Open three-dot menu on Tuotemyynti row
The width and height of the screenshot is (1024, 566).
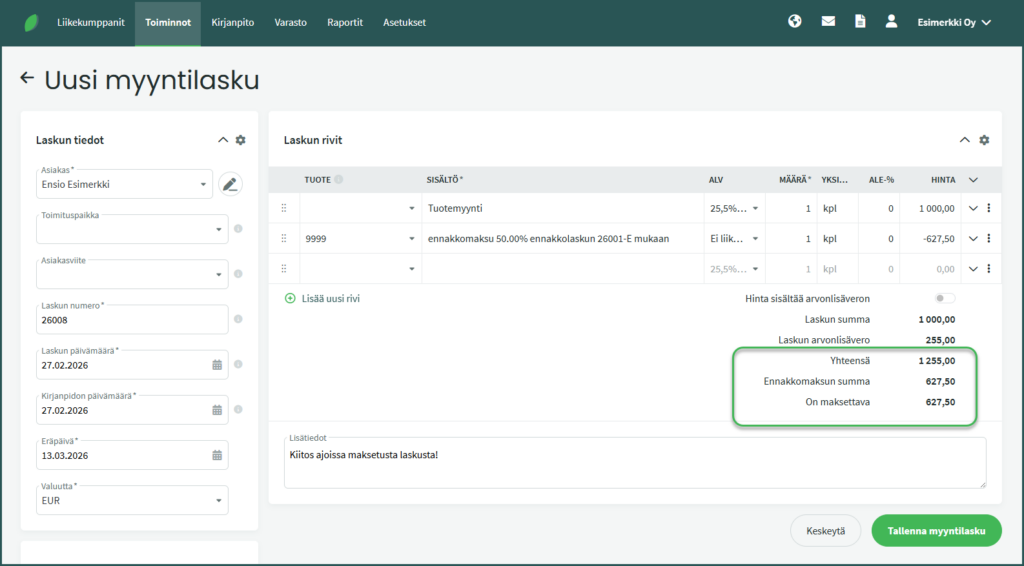point(989,208)
